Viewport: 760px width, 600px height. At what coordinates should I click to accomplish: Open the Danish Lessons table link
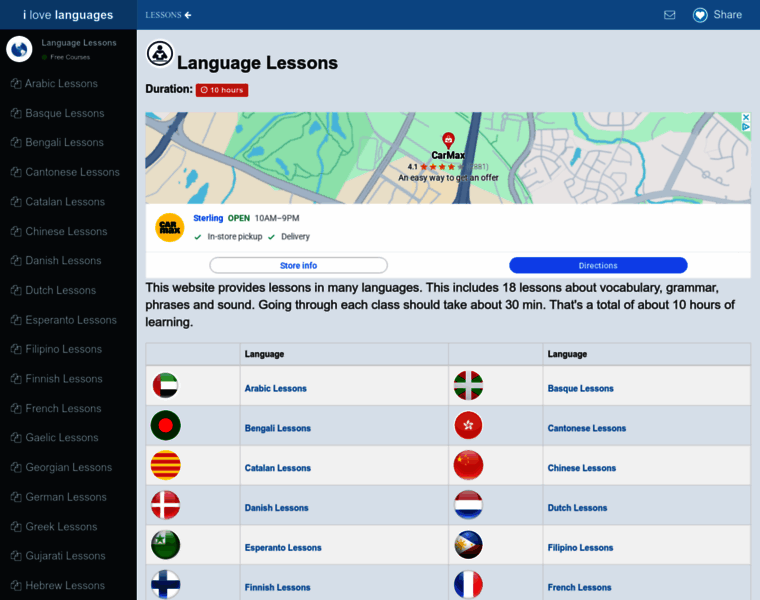pyautogui.click(x=276, y=507)
